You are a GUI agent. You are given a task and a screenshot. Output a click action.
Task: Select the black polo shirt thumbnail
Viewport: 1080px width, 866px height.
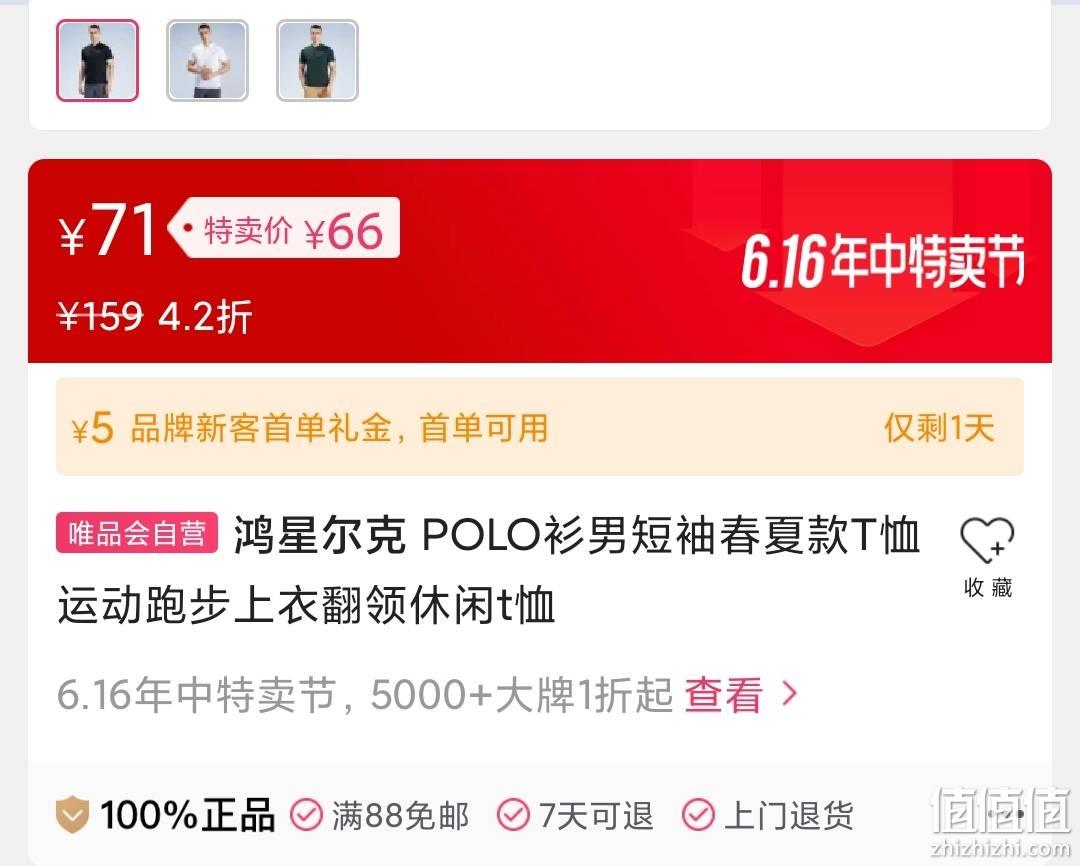pos(97,61)
